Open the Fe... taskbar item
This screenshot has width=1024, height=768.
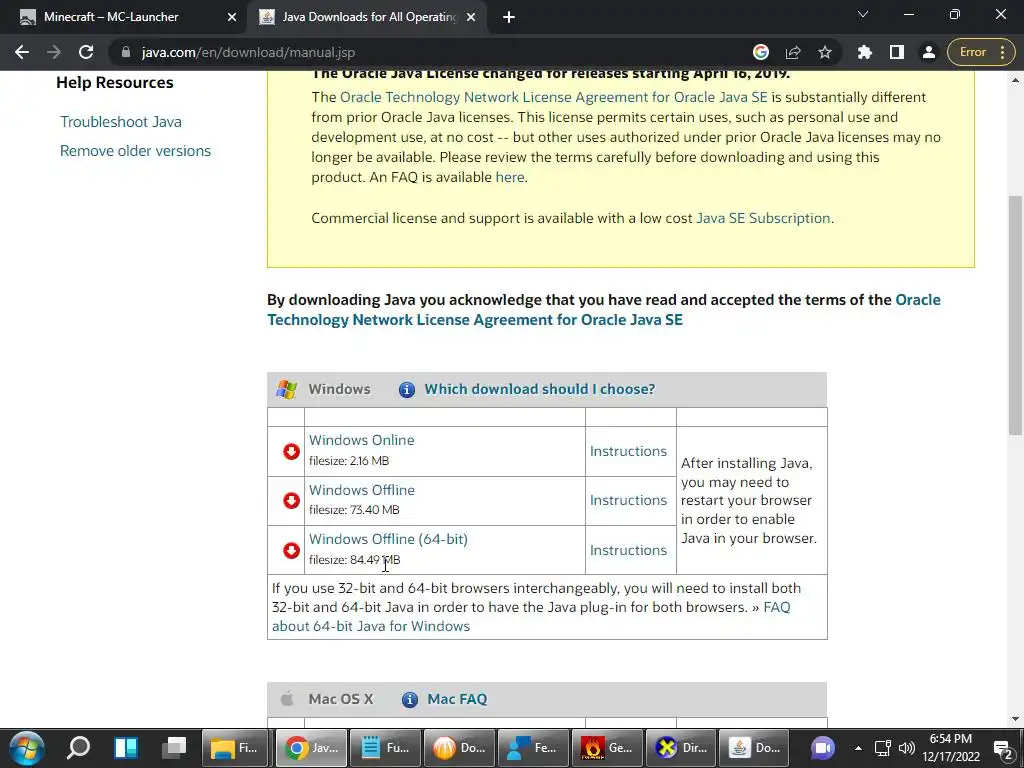tap(532, 748)
